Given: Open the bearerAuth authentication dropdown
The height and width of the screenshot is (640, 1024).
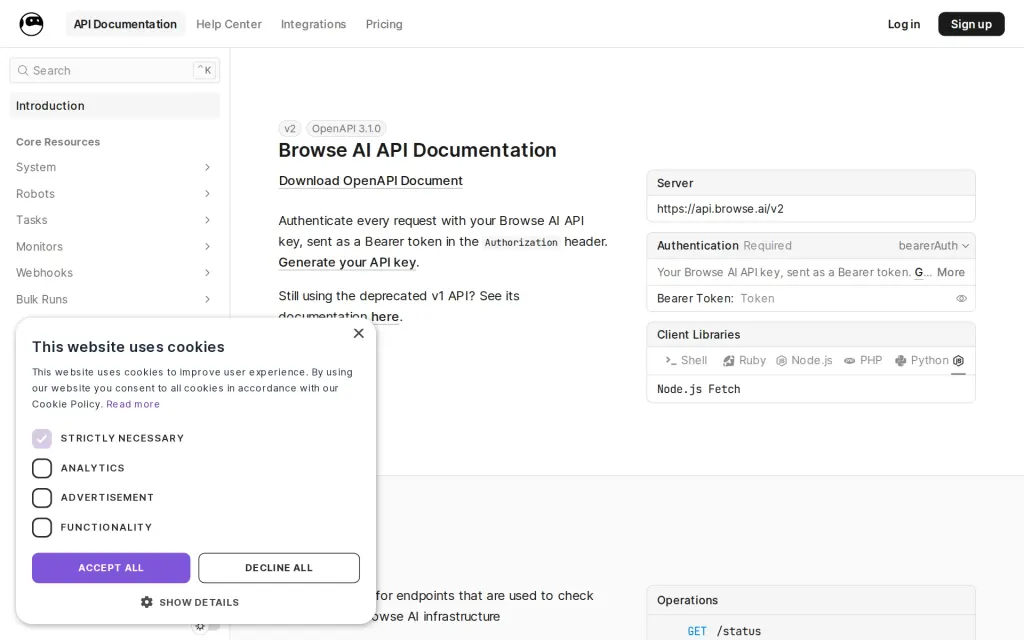Looking at the screenshot, I should pyautogui.click(x=933, y=246).
